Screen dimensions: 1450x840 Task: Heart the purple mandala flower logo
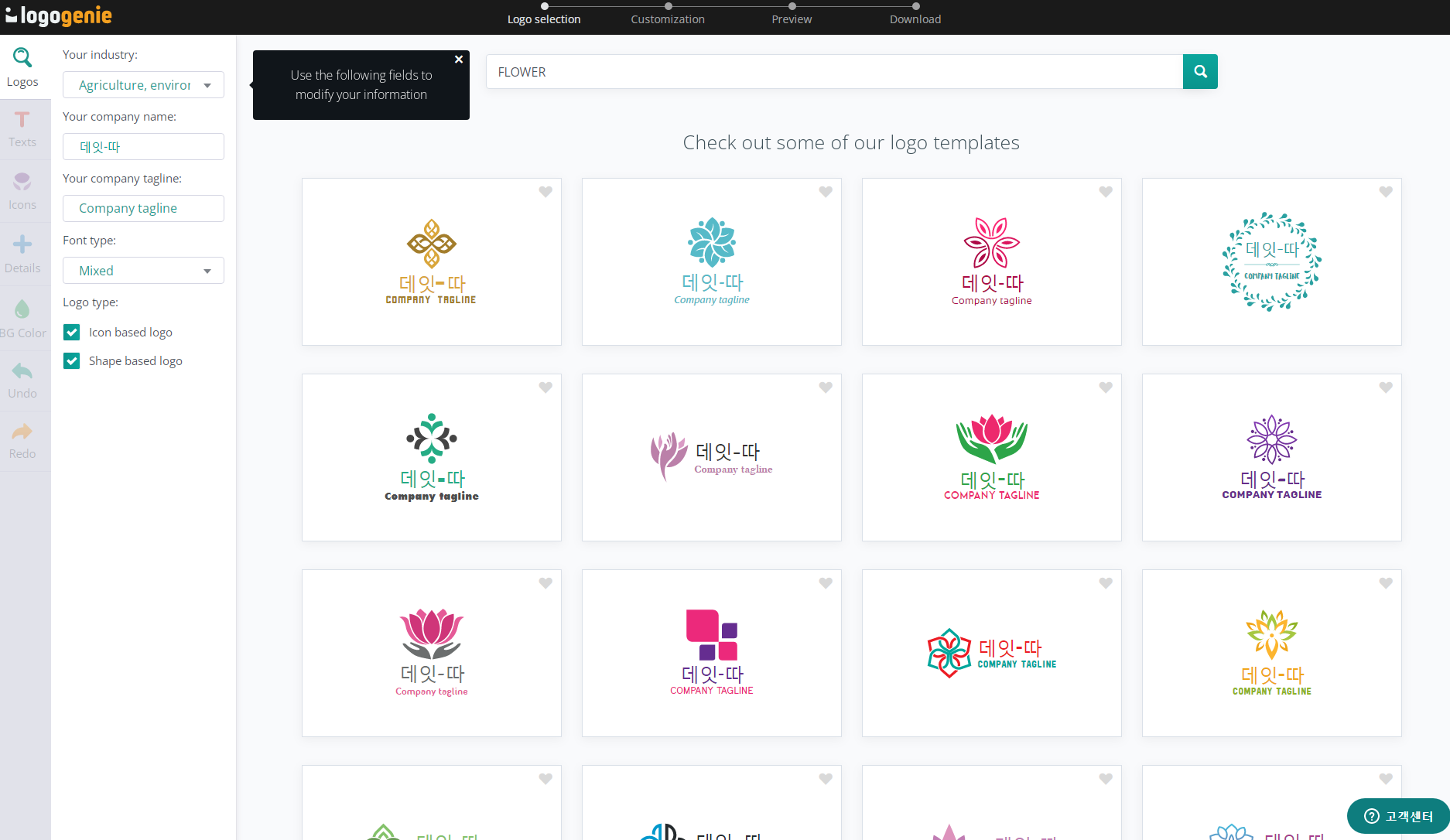1386,388
